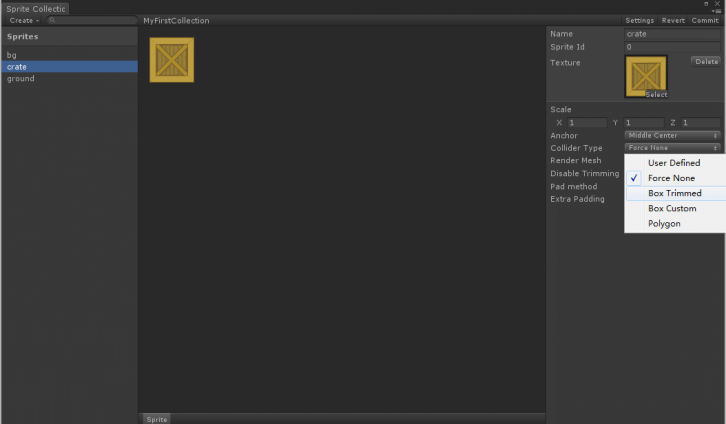
Task: Click the Sprite Id field
Action: tap(672, 47)
